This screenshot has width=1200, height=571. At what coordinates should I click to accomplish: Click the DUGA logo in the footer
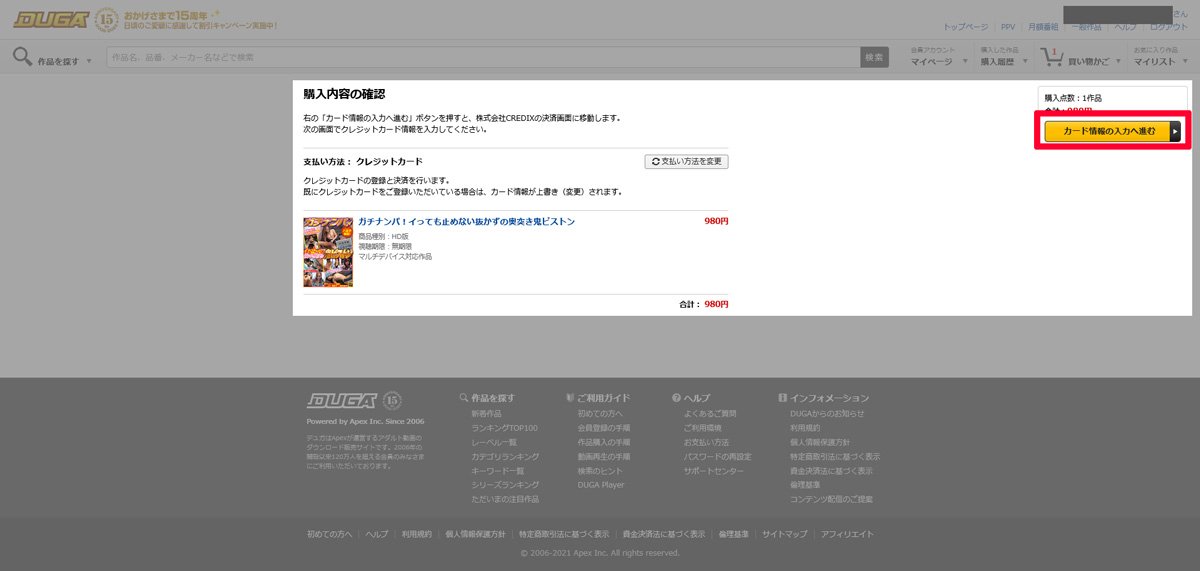(341, 401)
